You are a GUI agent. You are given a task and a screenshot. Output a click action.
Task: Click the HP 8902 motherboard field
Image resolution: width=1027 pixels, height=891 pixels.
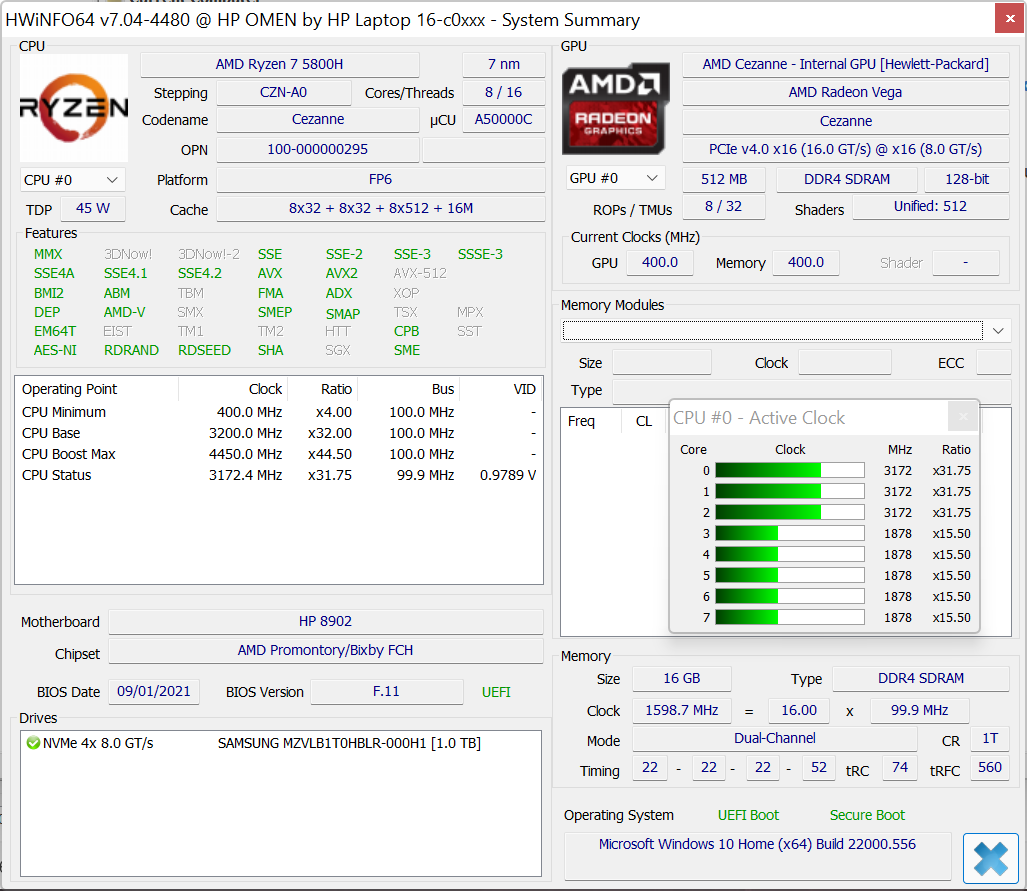click(x=326, y=621)
